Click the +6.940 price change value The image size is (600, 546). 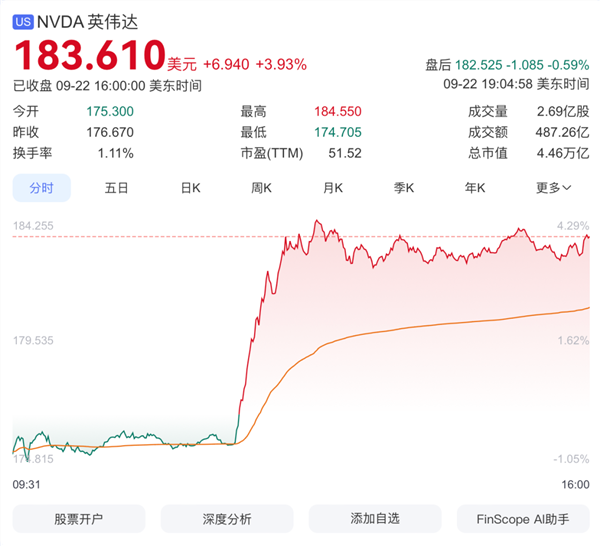[x=226, y=64]
